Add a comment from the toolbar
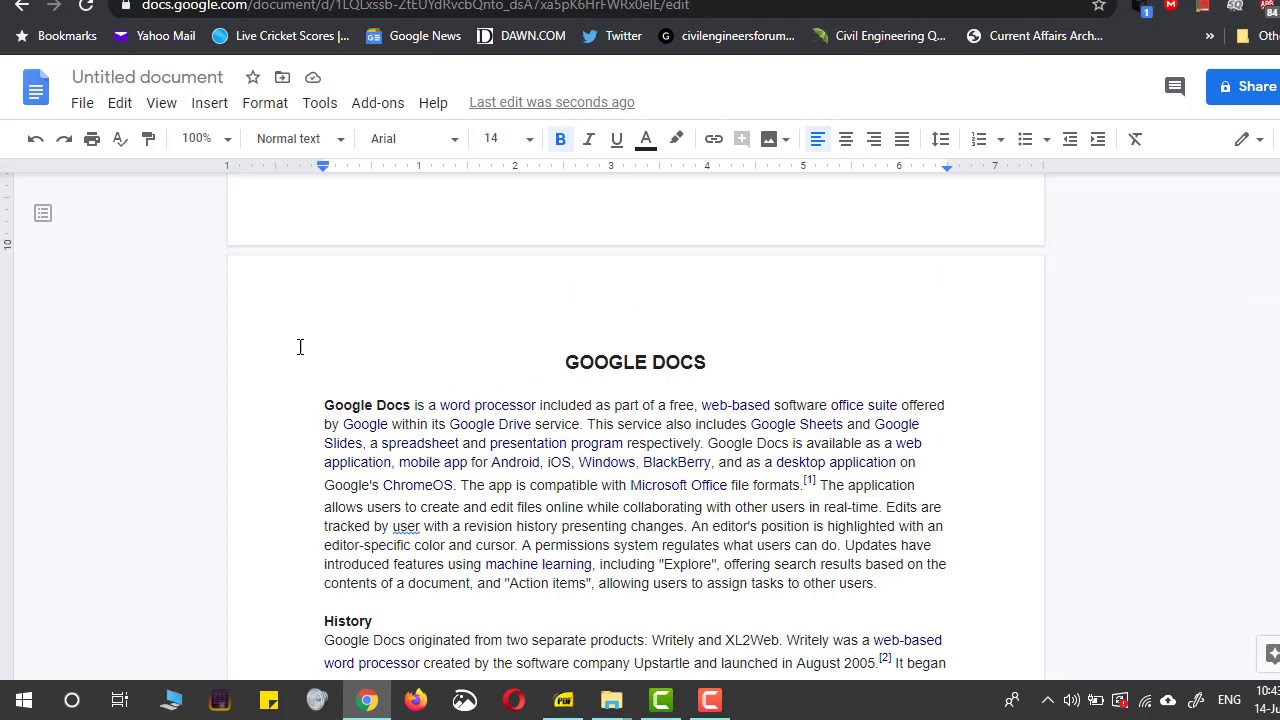 pos(742,139)
